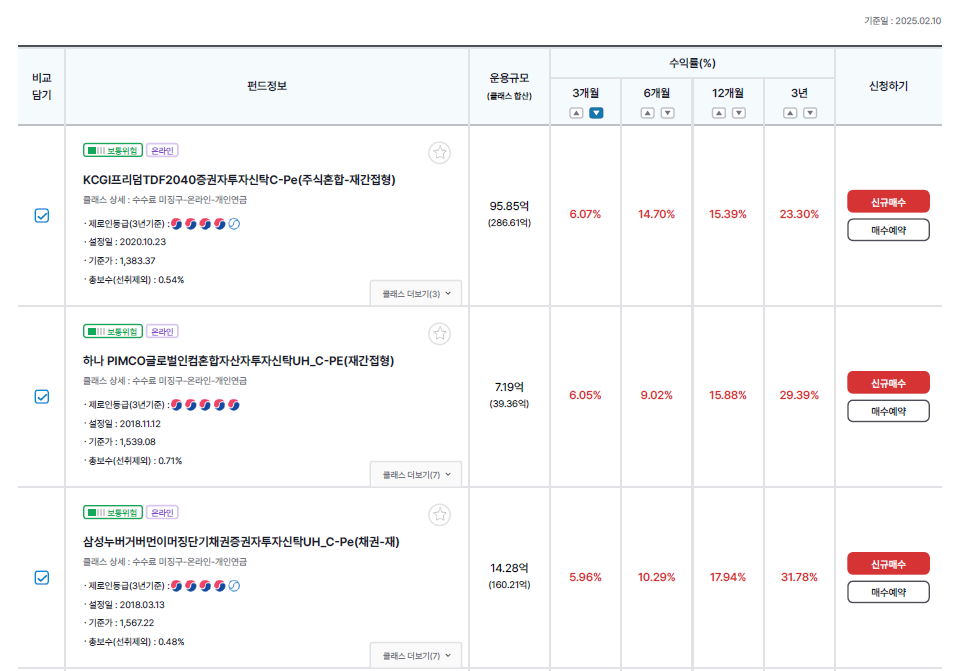Click 매수예약 for KCGI프리덤TDF2040

click(x=888, y=230)
